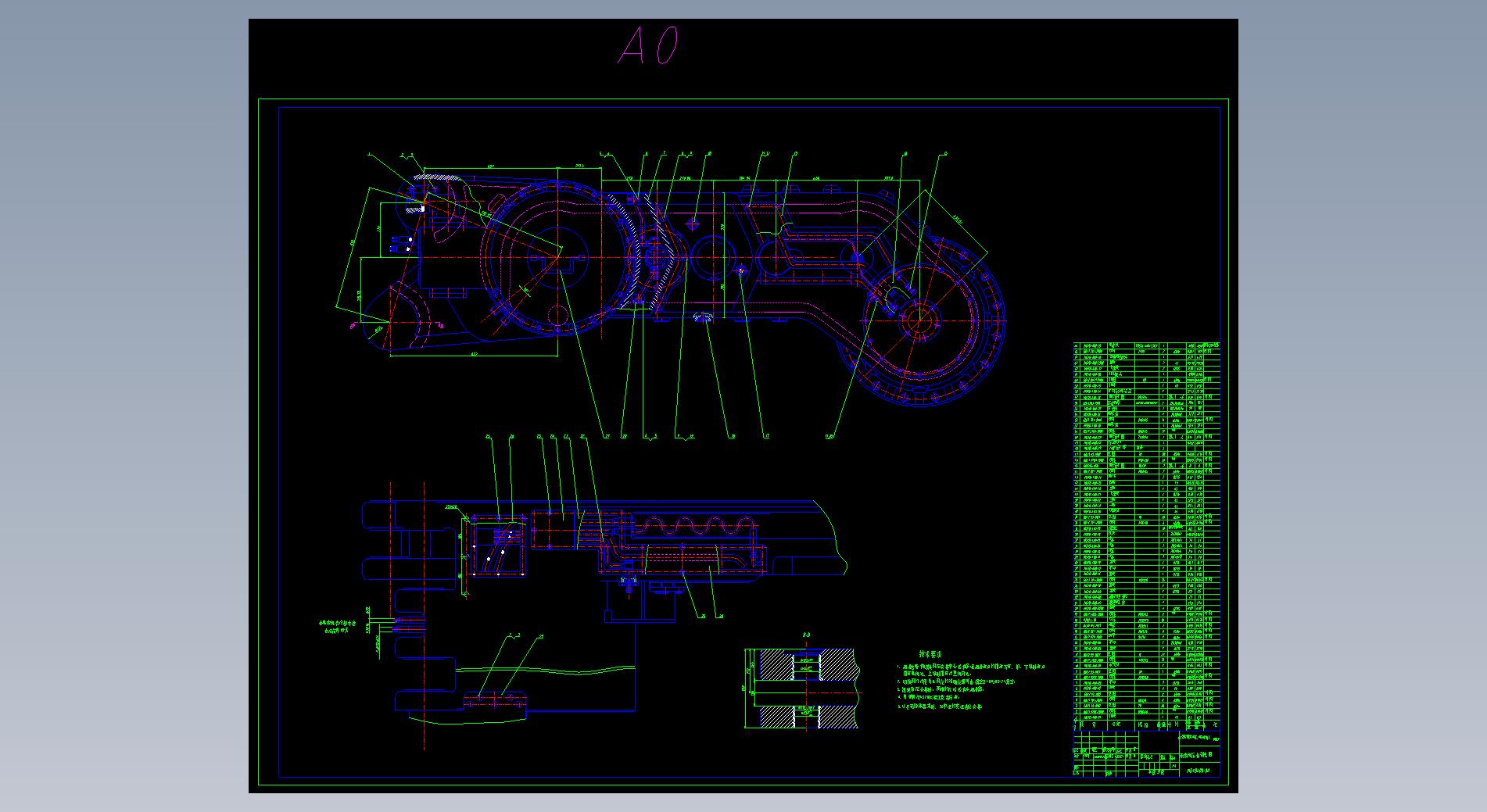This screenshot has height=812, width=1487.
Task: Click the plain blue circle in the arm's middle
Action: [711, 257]
